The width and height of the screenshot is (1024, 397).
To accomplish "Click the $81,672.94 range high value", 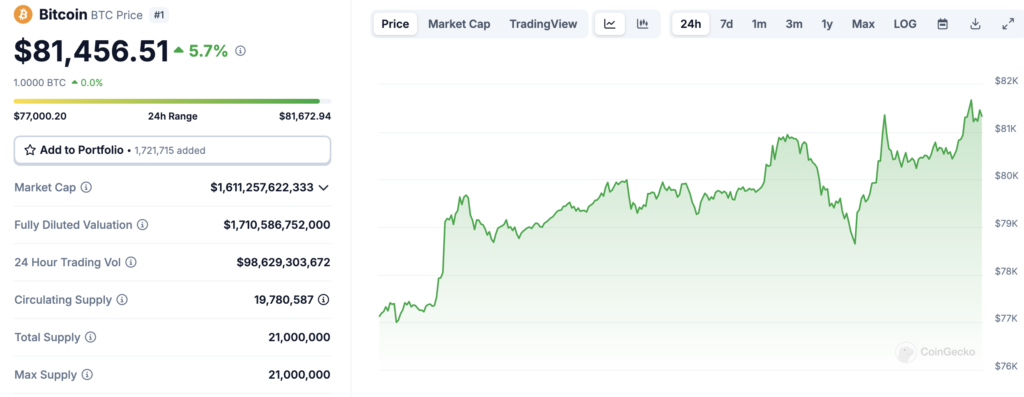I will coord(304,116).
